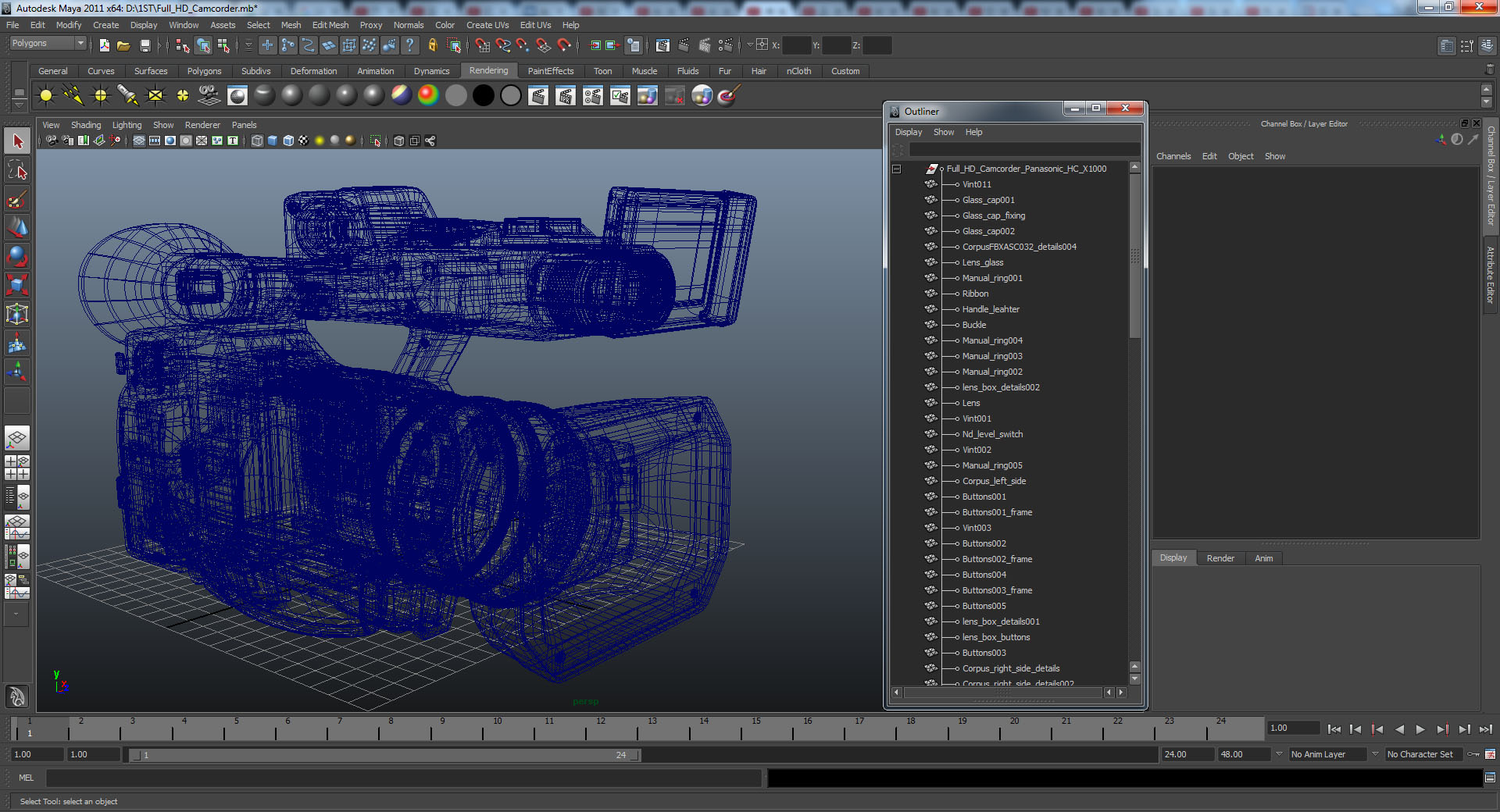Switch to the PaintEffects shelf tab

click(550, 71)
